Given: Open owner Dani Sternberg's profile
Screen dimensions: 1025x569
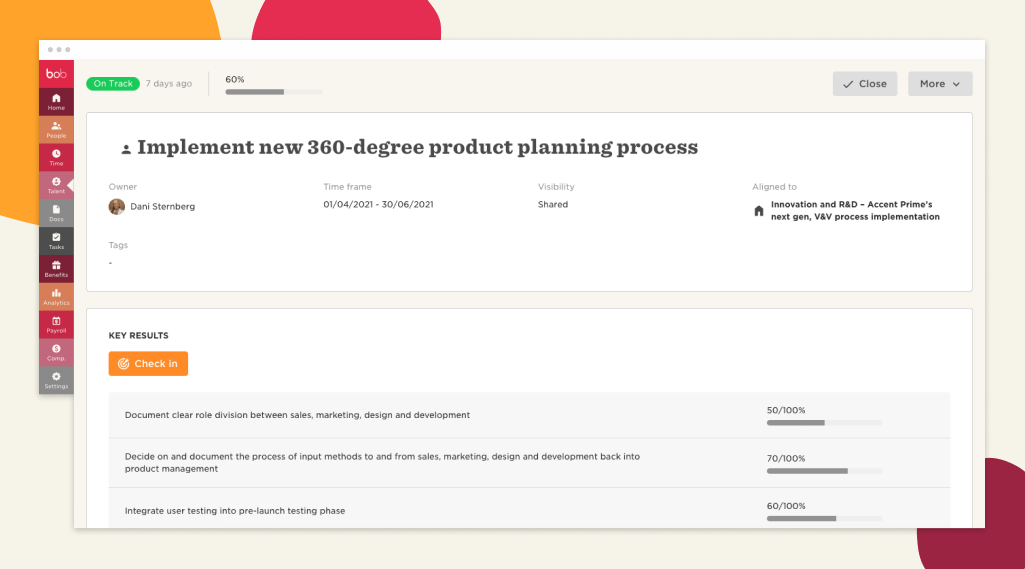Looking at the screenshot, I should (x=163, y=207).
